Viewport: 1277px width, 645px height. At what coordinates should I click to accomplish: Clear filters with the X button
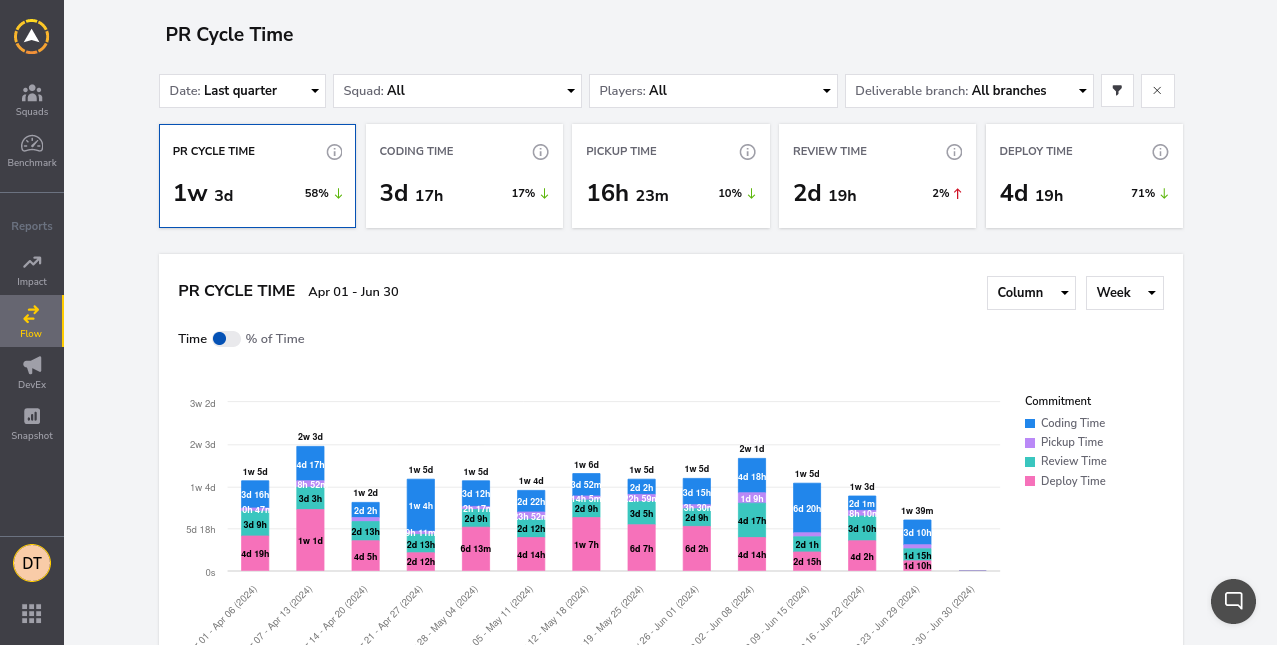(x=1158, y=90)
